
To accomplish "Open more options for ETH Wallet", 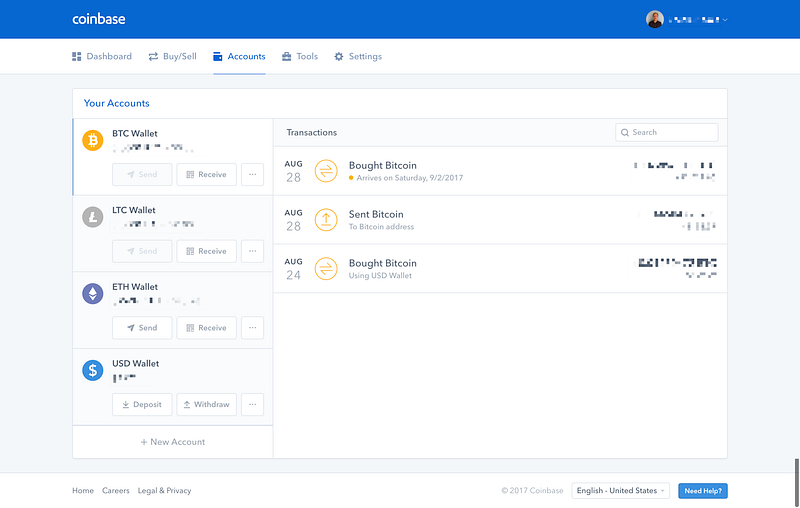I will [253, 327].
